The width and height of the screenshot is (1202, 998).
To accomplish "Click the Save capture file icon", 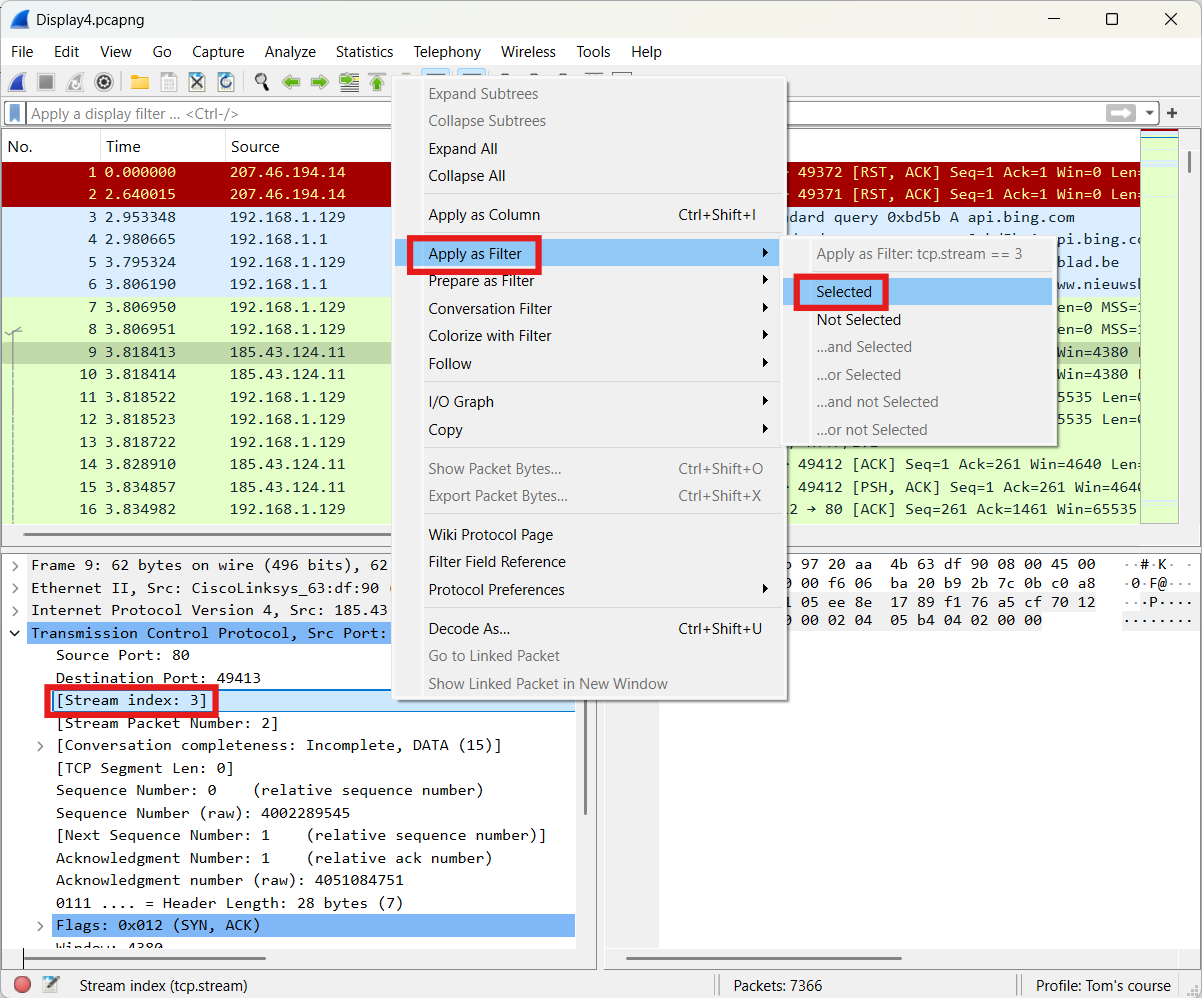I will (x=169, y=82).
